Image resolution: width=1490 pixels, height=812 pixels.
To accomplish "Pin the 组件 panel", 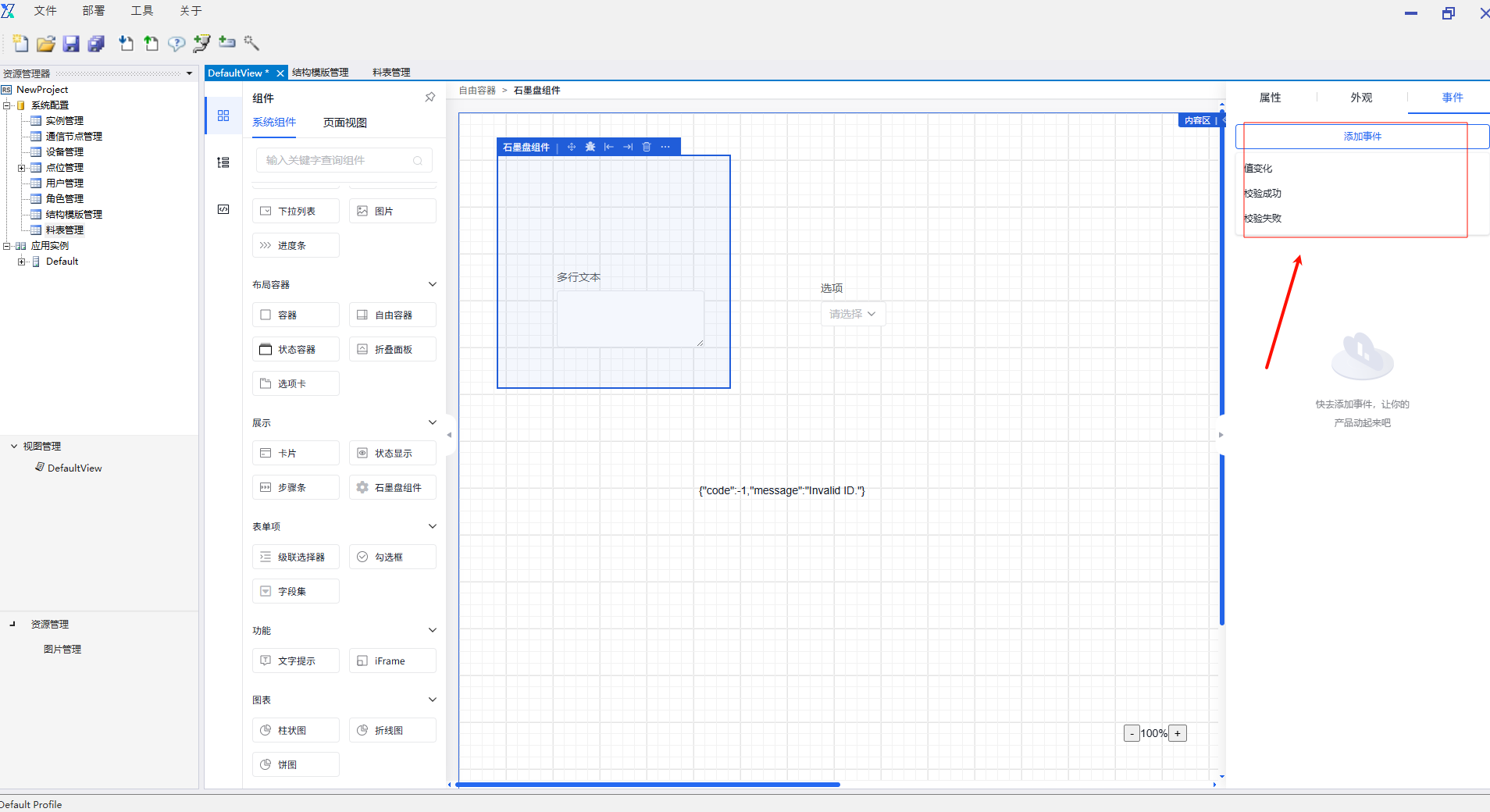I will click(x=430, y=98).
